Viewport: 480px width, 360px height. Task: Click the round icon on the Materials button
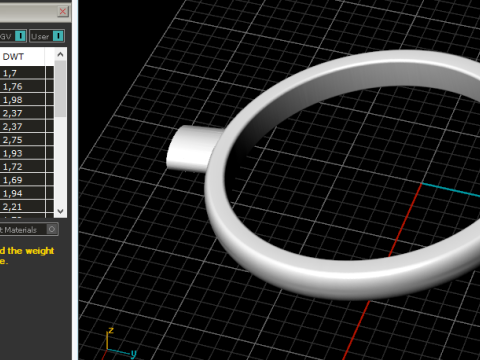[52, 229]
